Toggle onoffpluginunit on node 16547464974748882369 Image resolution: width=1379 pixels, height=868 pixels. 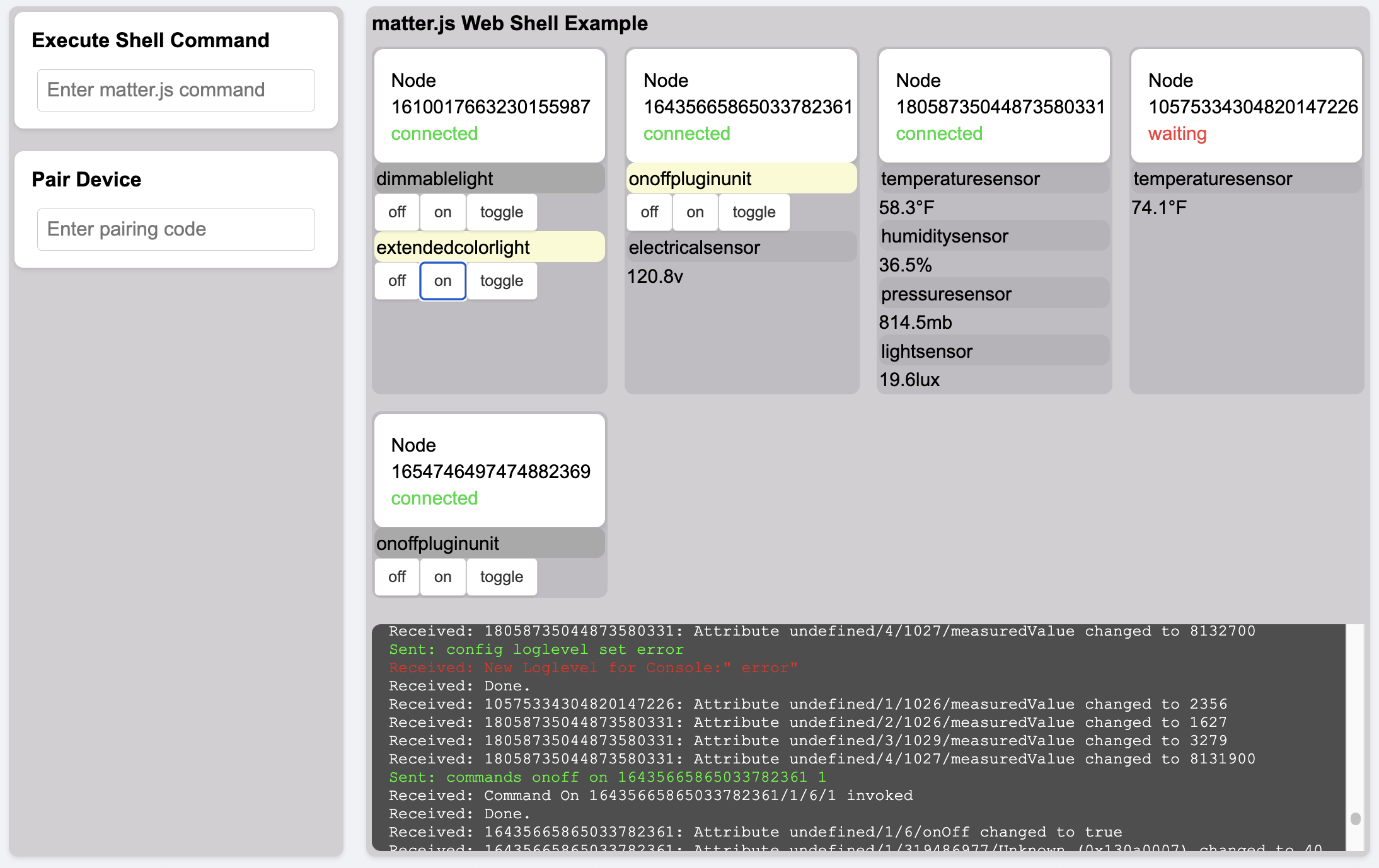[502, 577]
